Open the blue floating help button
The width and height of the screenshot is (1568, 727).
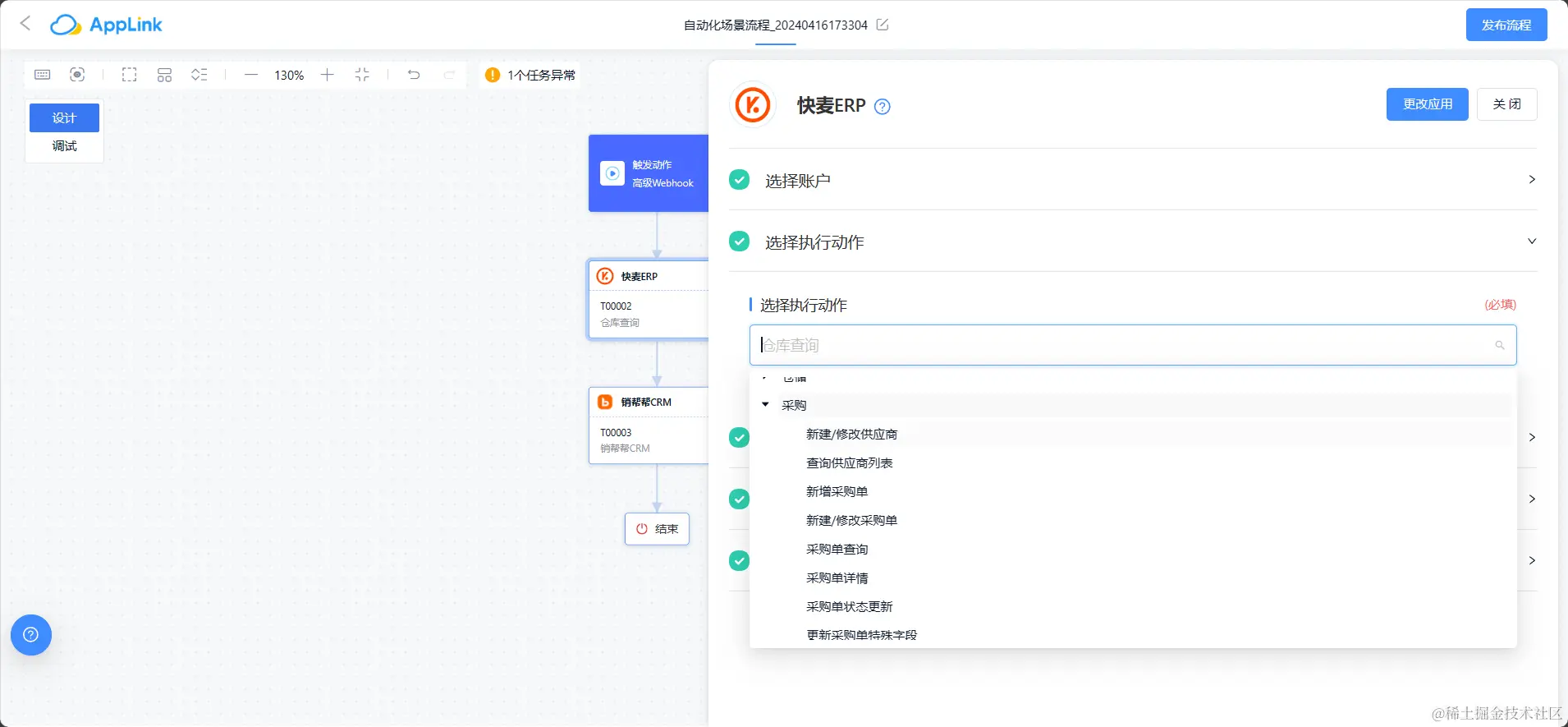[x=31, y=635]
